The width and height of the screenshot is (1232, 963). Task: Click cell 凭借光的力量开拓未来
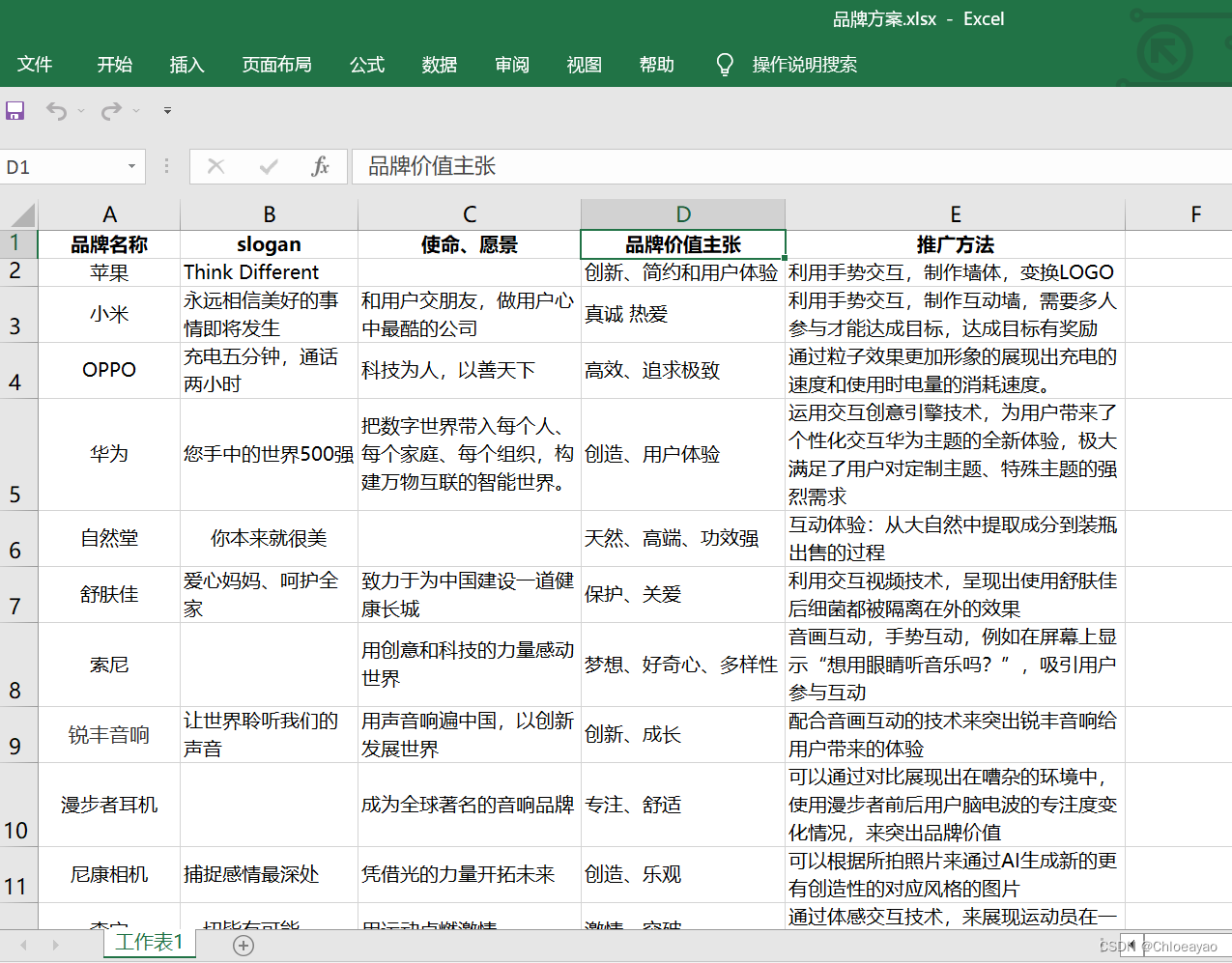[470, 874]
